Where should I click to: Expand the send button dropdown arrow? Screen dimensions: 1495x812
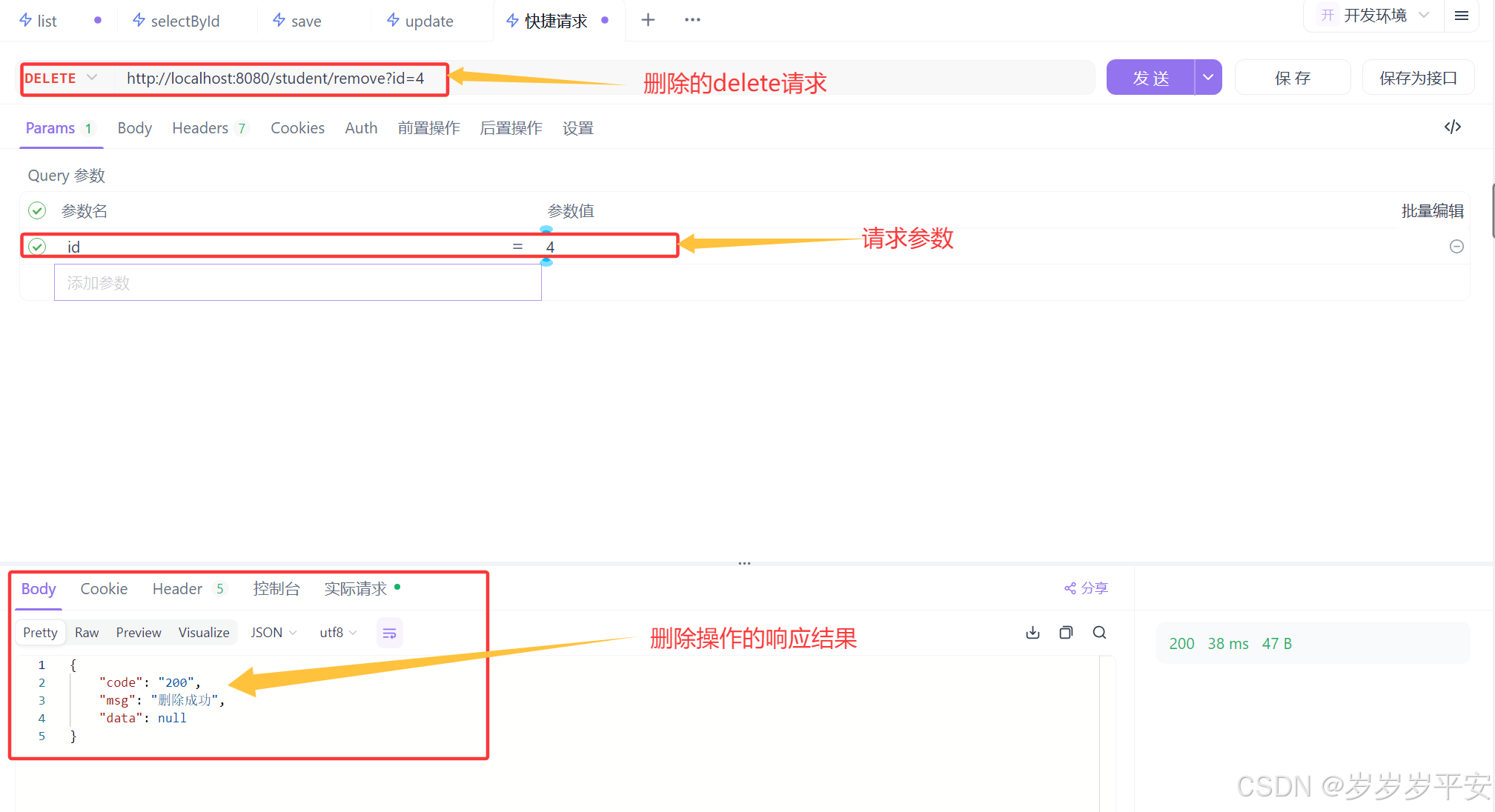pyautogui.click(x=1207, y=77)
